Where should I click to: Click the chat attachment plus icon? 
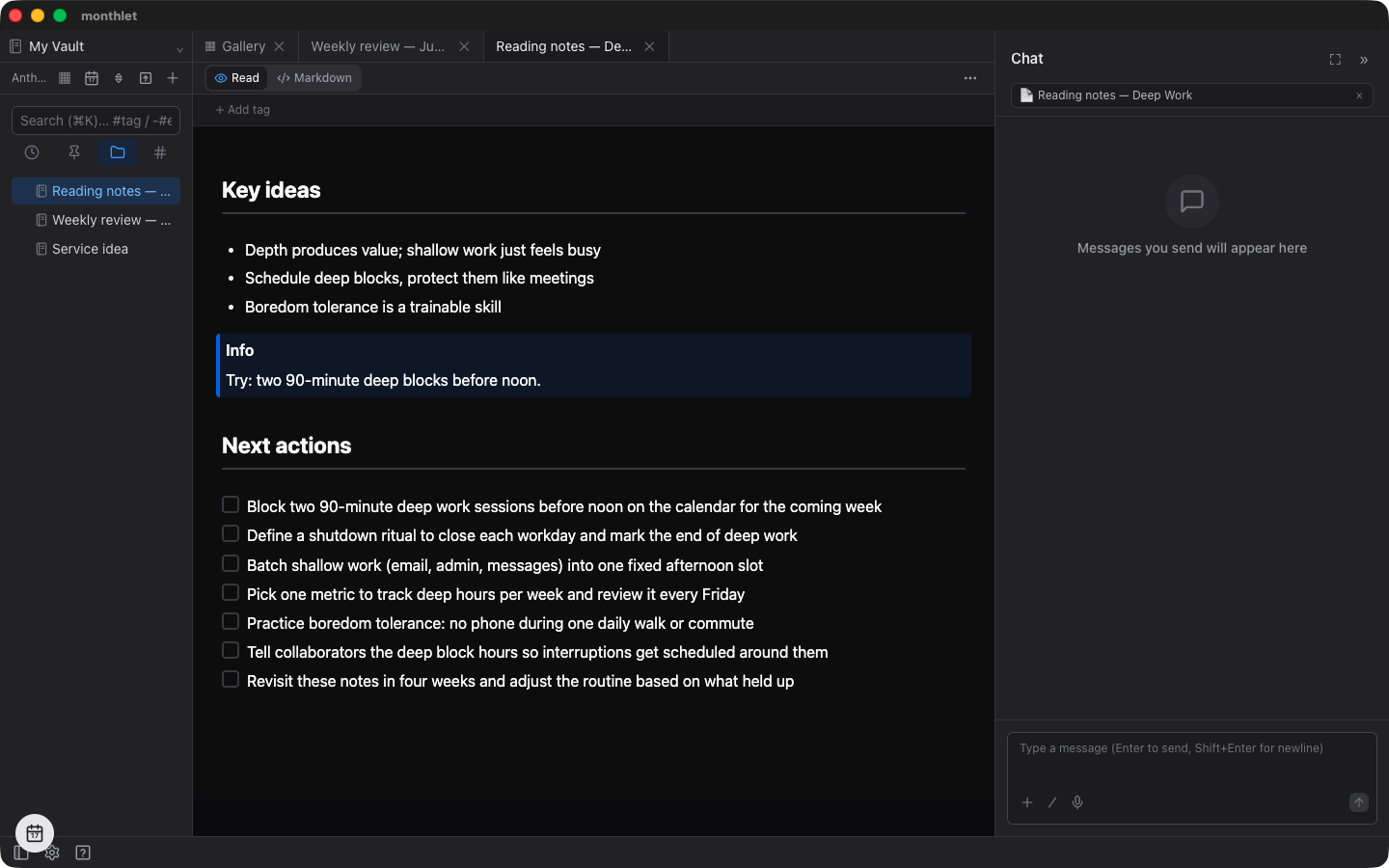tap(1027, 802)
